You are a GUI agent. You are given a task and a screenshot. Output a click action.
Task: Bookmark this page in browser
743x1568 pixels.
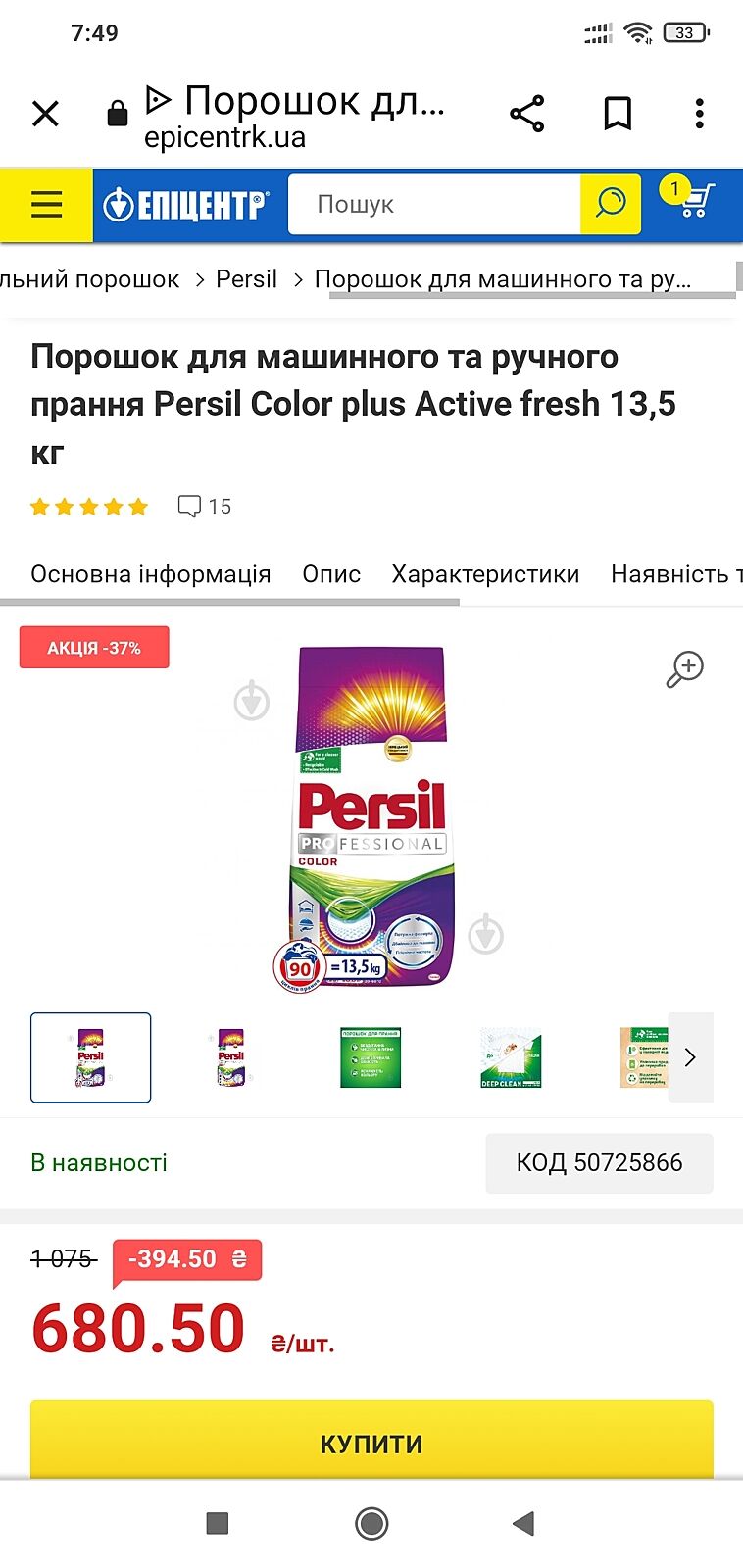tap(617, 114)
